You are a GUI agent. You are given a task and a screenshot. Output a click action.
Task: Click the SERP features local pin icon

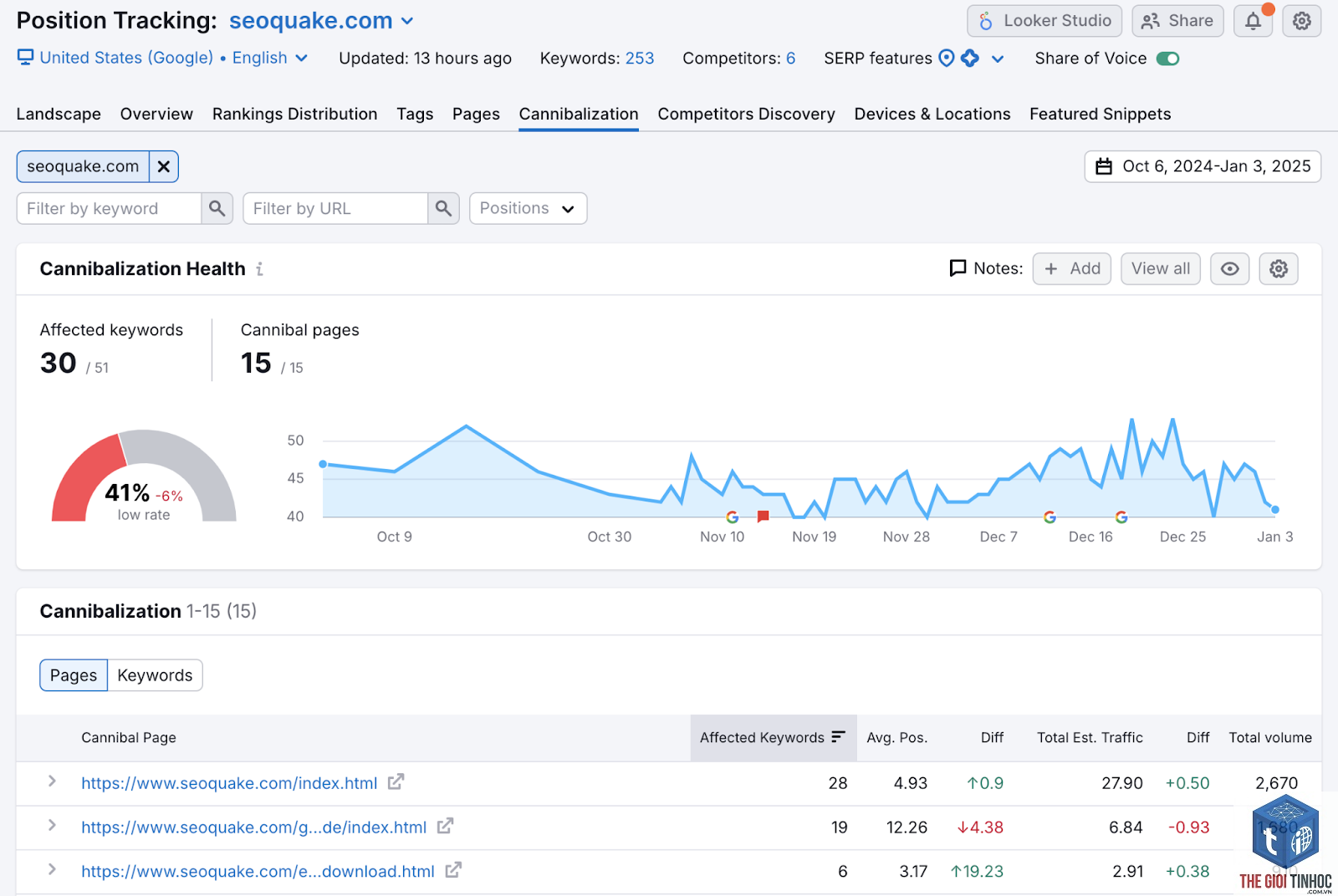point(947,59)
